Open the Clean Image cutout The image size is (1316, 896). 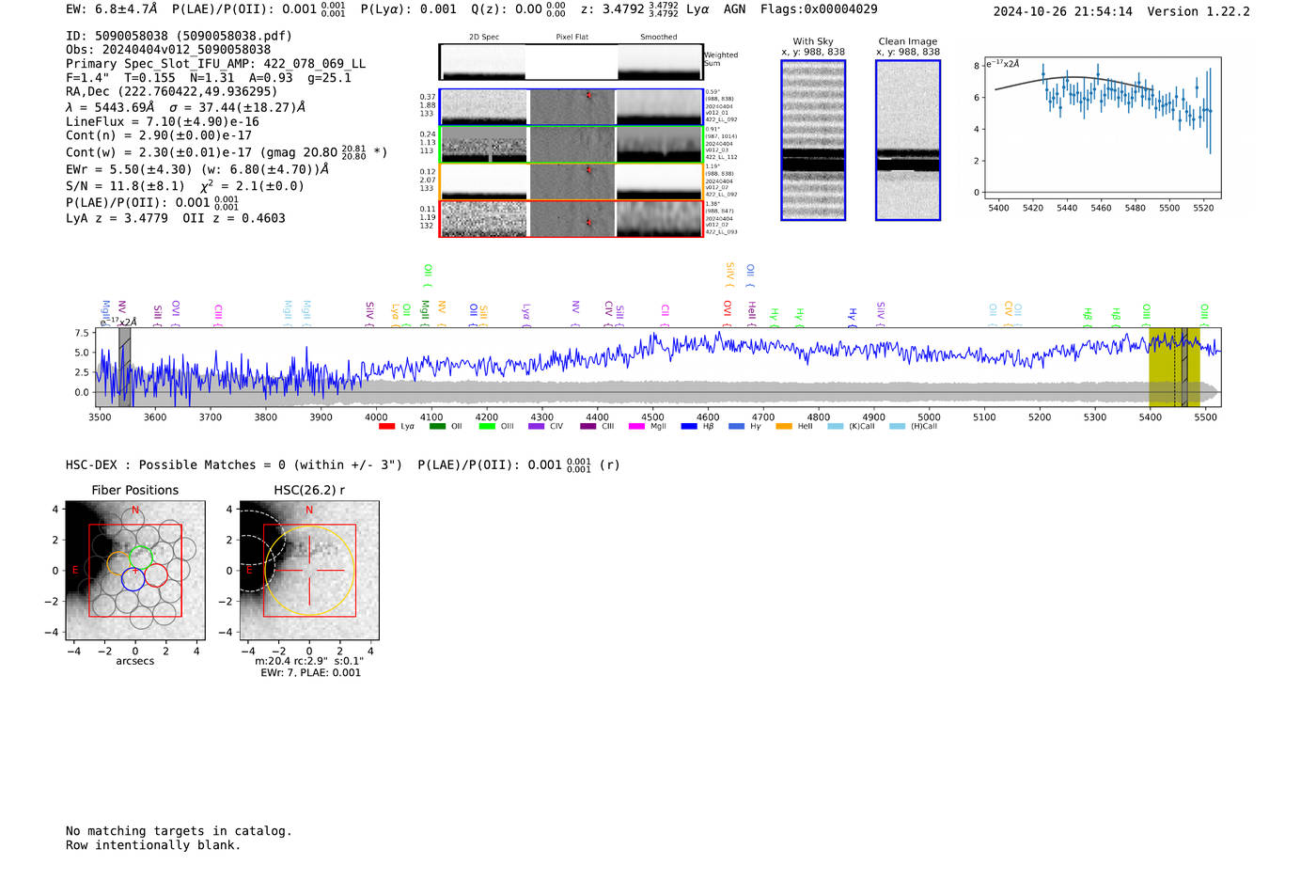click(x=908, y=140)
